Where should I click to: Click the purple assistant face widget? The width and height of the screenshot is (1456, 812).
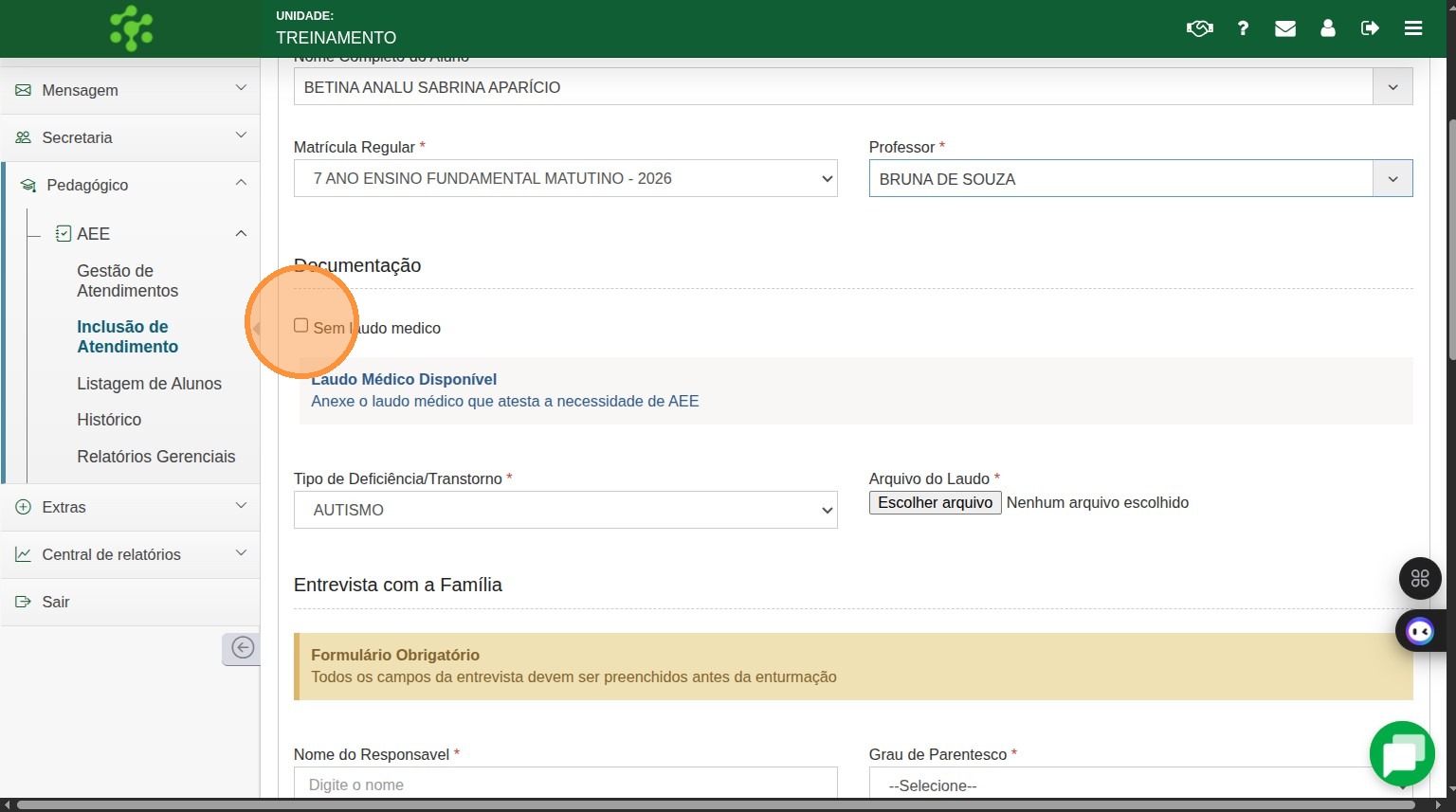click(x=1420, y=631)
